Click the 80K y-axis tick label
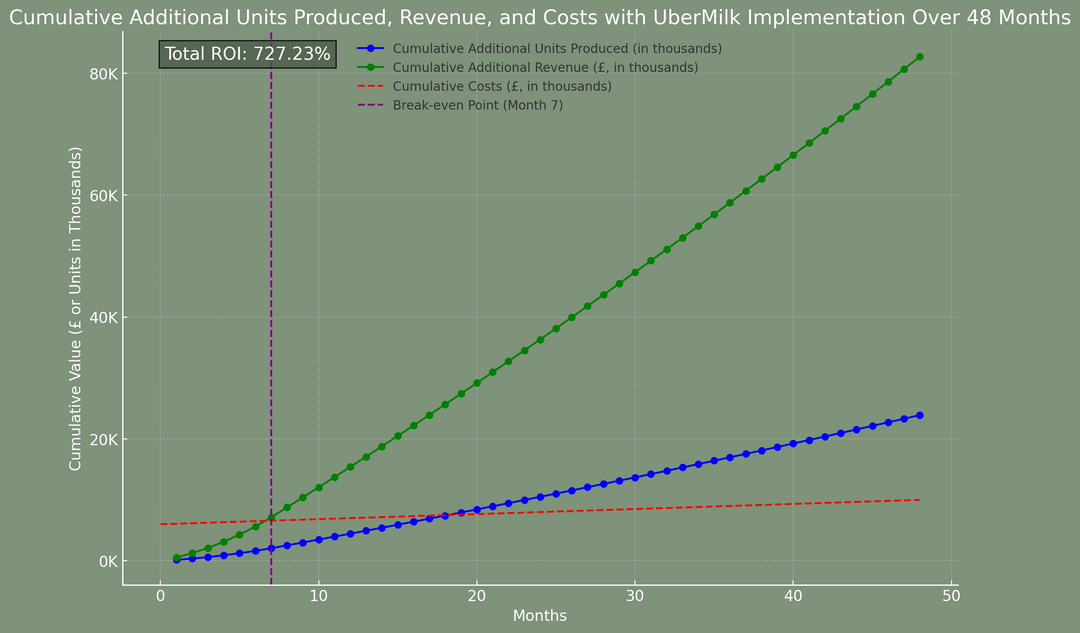The height and width of the screenshot is (633, 1080). (x=103, y=74)
